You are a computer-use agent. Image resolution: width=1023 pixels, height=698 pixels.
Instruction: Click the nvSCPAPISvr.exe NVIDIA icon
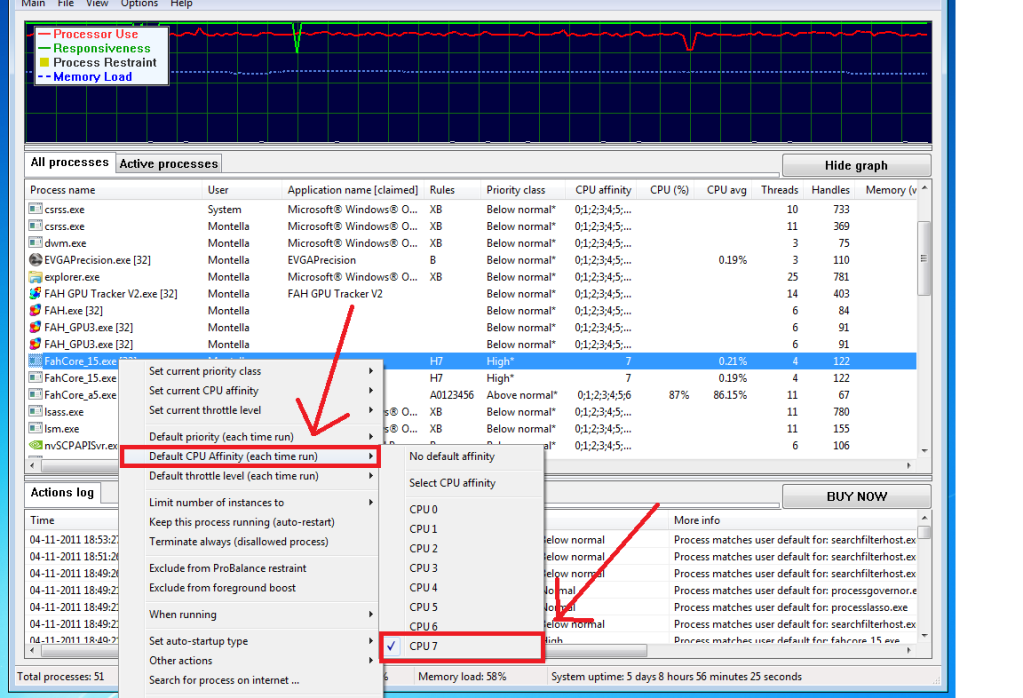[x=36, y=446]
